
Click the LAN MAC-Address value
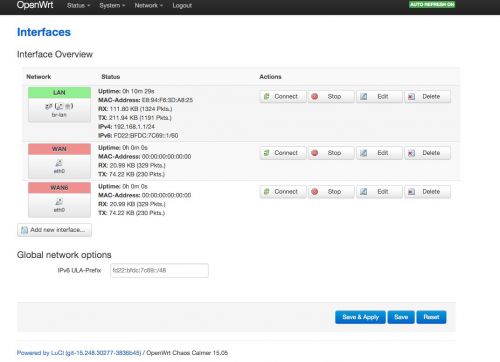click(x=167, y=100)
